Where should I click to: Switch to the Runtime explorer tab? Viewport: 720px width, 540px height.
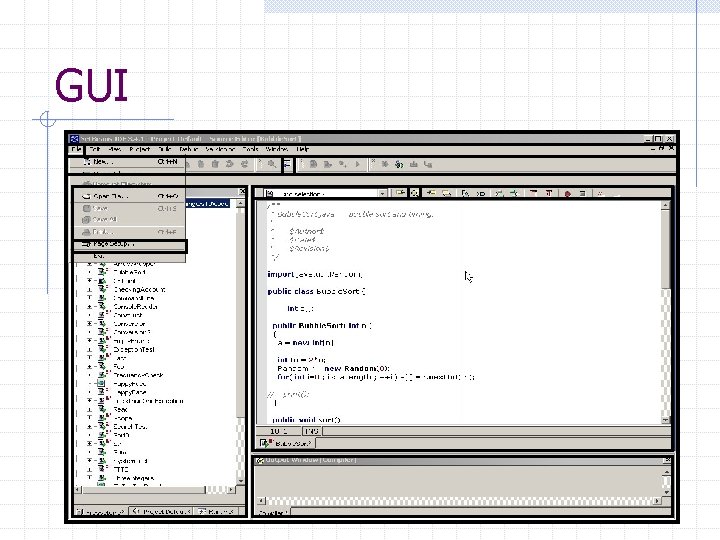(x=216, y=512)
